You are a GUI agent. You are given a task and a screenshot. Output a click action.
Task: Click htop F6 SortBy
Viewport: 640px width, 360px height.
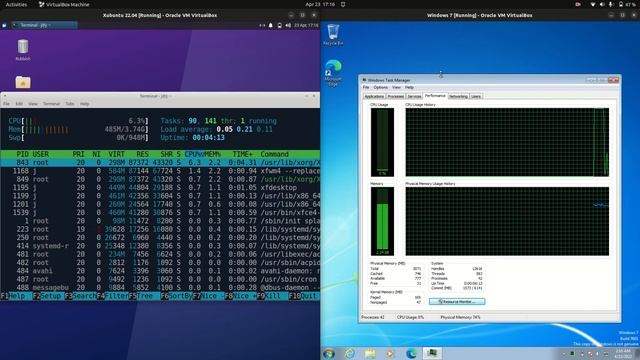[x=176, y=296]
